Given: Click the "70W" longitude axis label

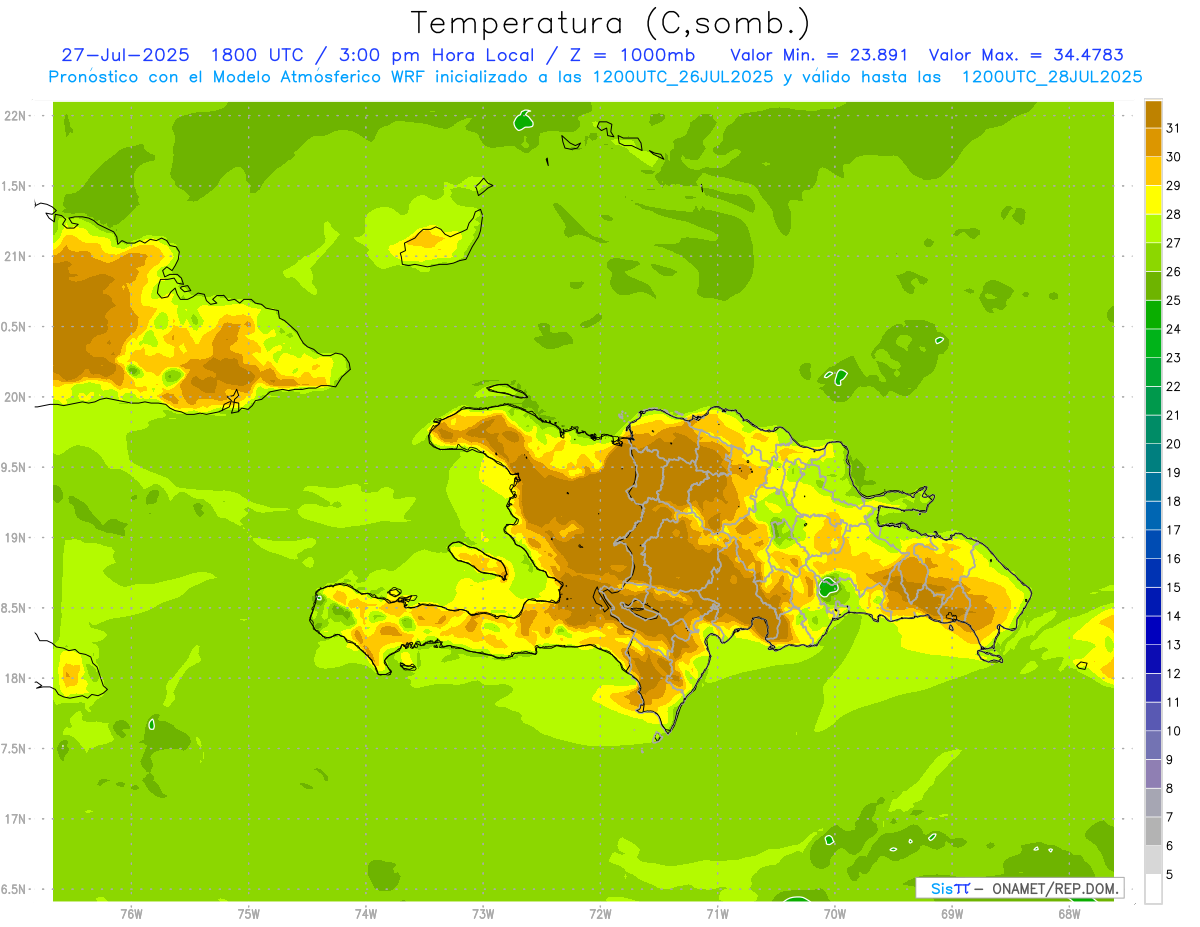Looking at the screenshot, I should click(x=835, y=914).
